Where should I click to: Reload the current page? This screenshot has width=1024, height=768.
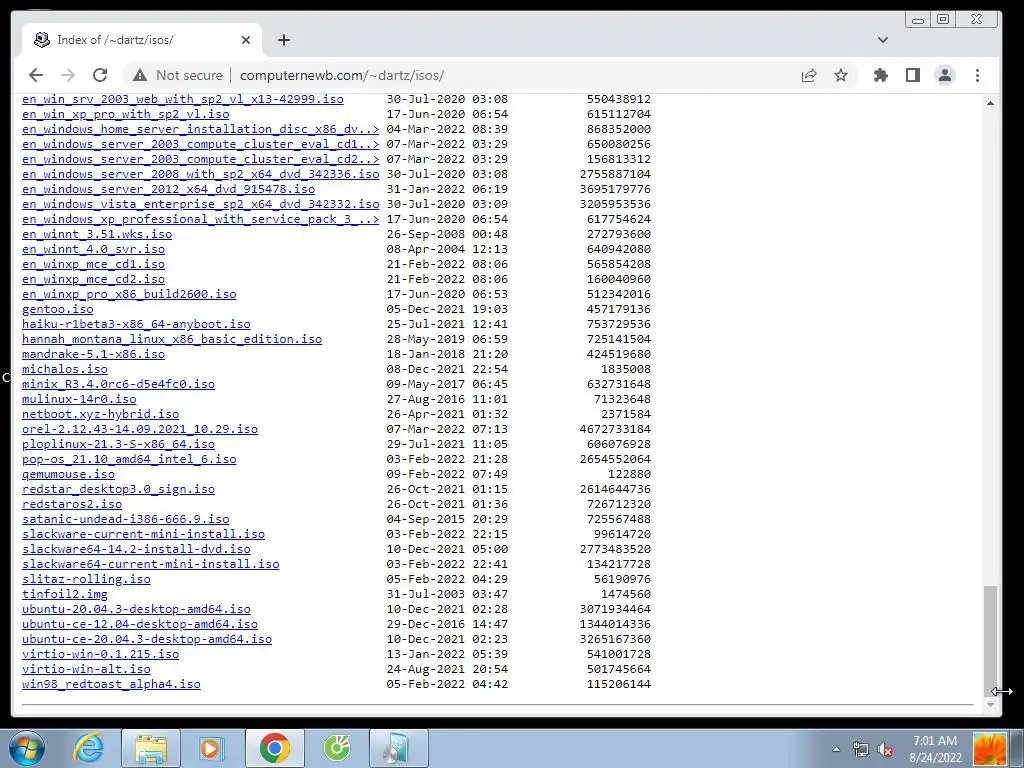click(100, 75)
